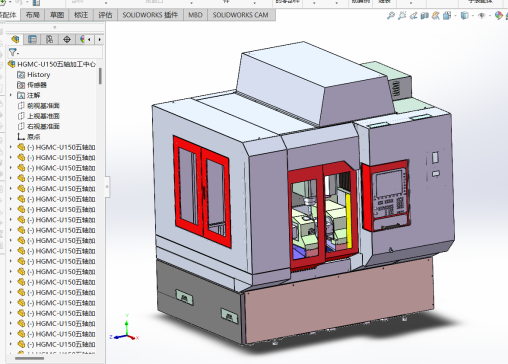508x364 pixels.
Task: Activate the Section View icon
Action: [x=424, y=15]
